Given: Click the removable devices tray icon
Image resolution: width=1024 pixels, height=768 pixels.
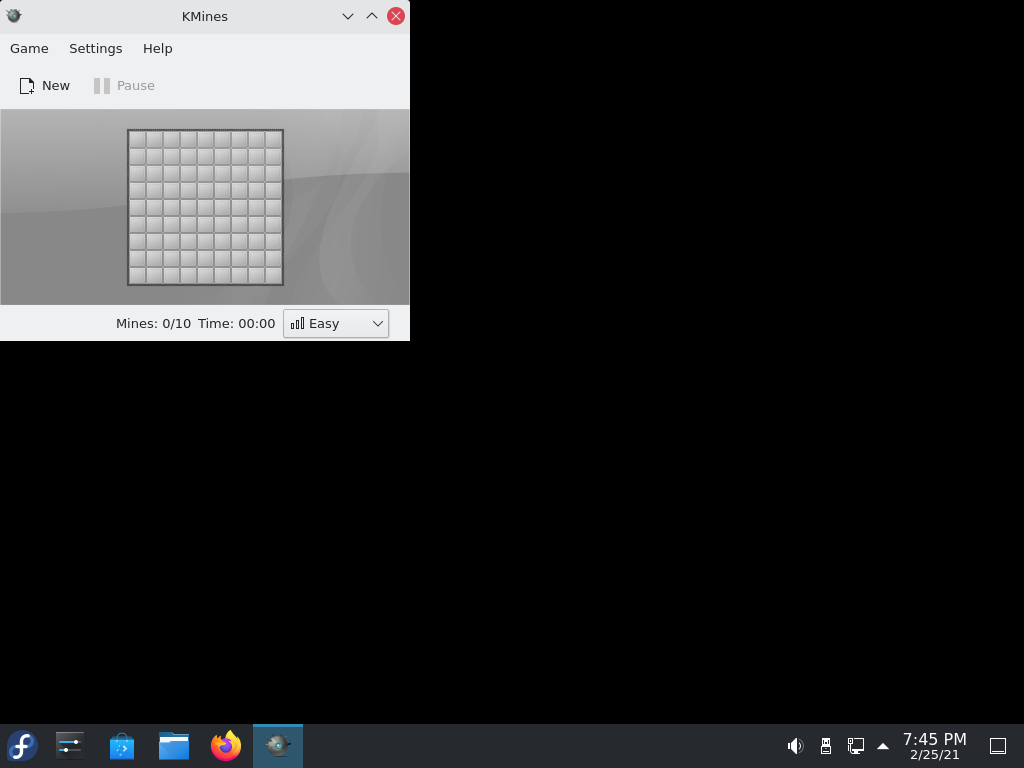Looking at the screenshot, I should (x=825, y=746).
